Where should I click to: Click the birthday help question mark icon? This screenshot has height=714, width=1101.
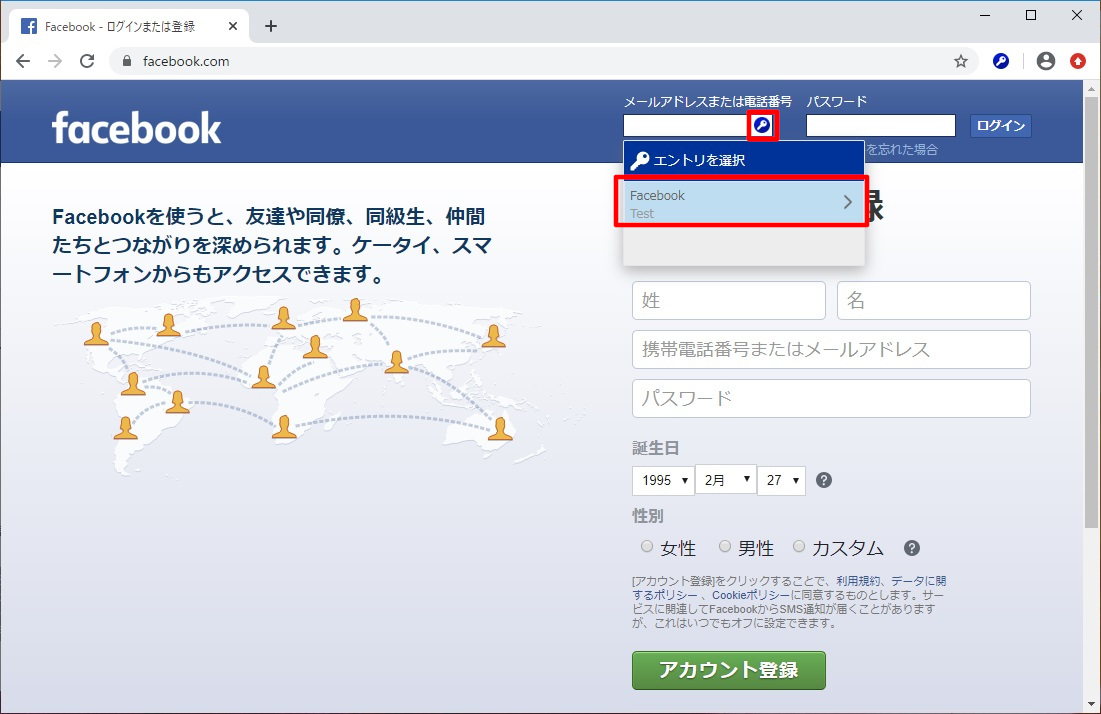pyautogui.click(x=824, y=480)
